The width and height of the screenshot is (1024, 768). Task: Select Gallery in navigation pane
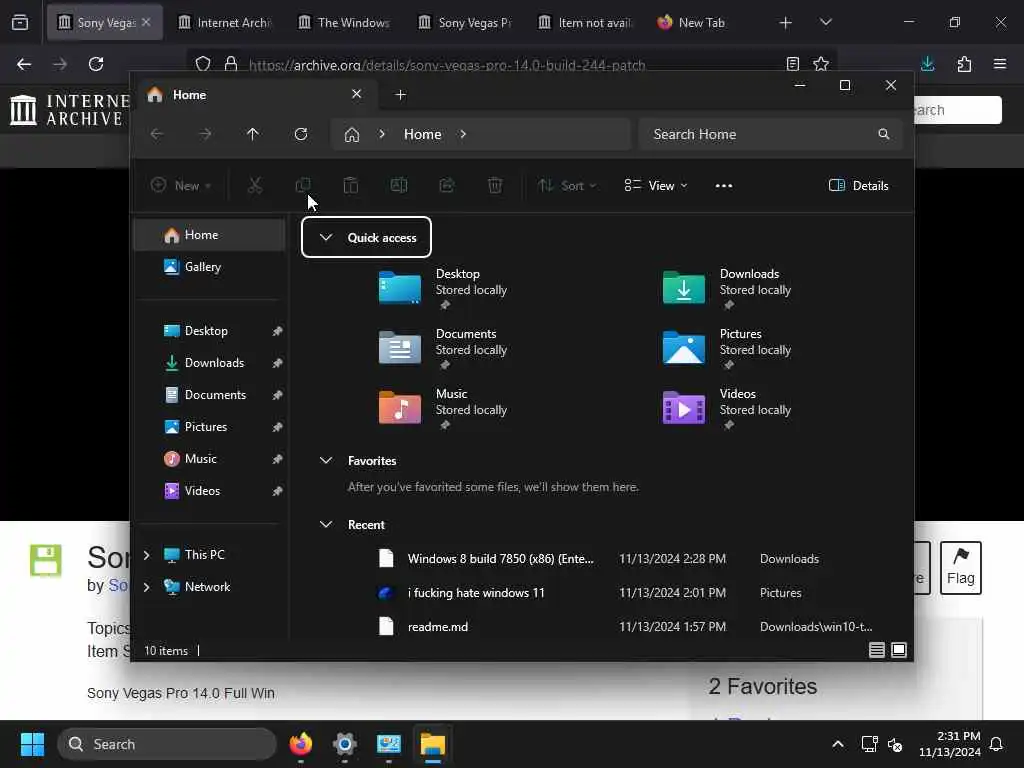pos(209,267)
